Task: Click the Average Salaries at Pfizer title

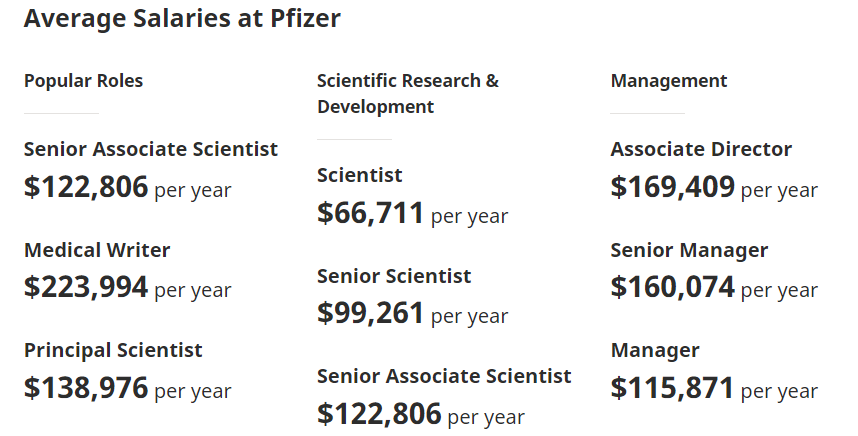Action: [181, 19]
